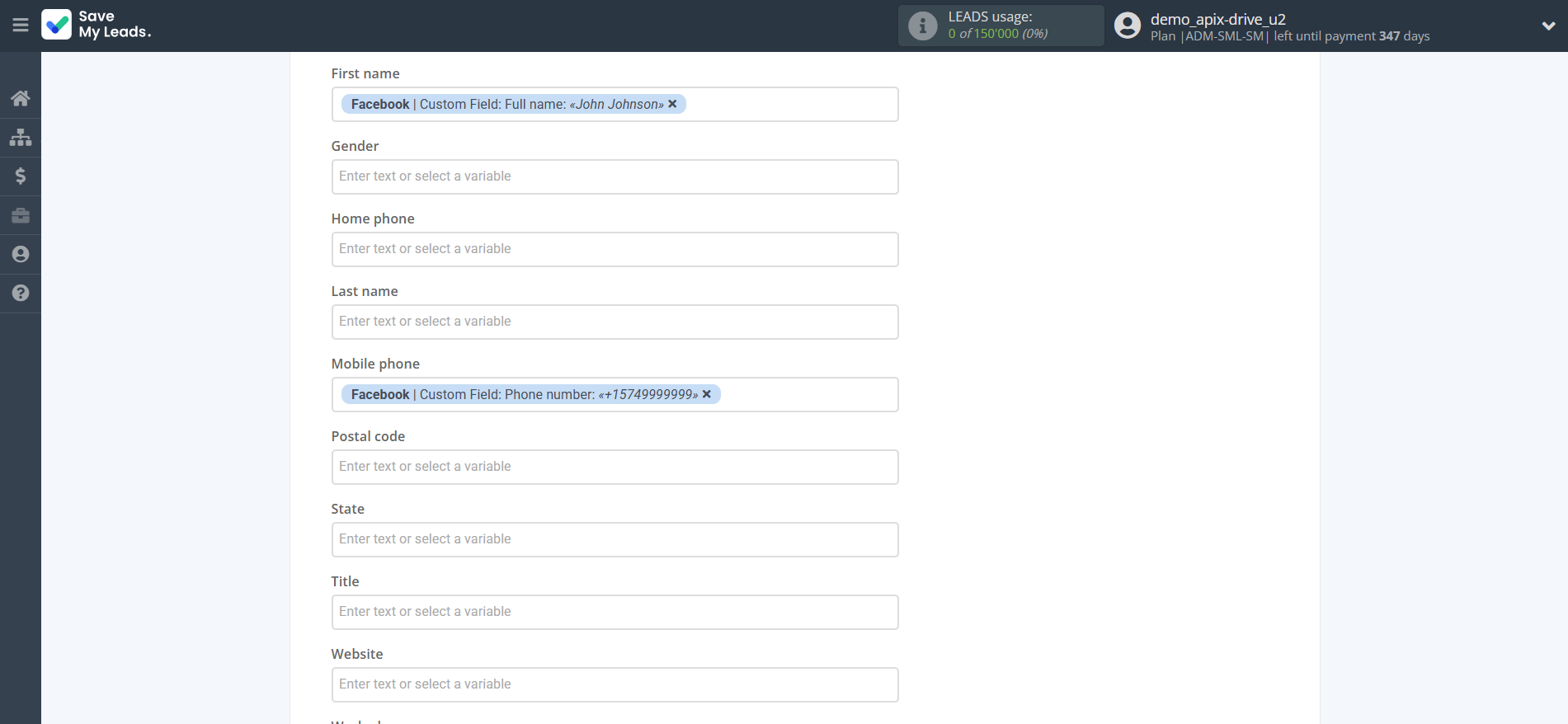The height and width of the screenshot is (724, 1568).
Task: Go to the Home sidebar icon
Action: point(21,99)
